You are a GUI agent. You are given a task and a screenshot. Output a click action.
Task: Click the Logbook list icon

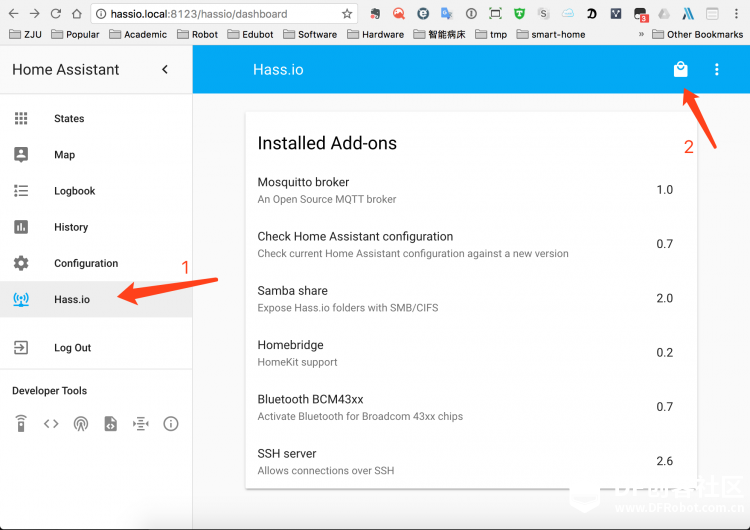click(21, 191)
